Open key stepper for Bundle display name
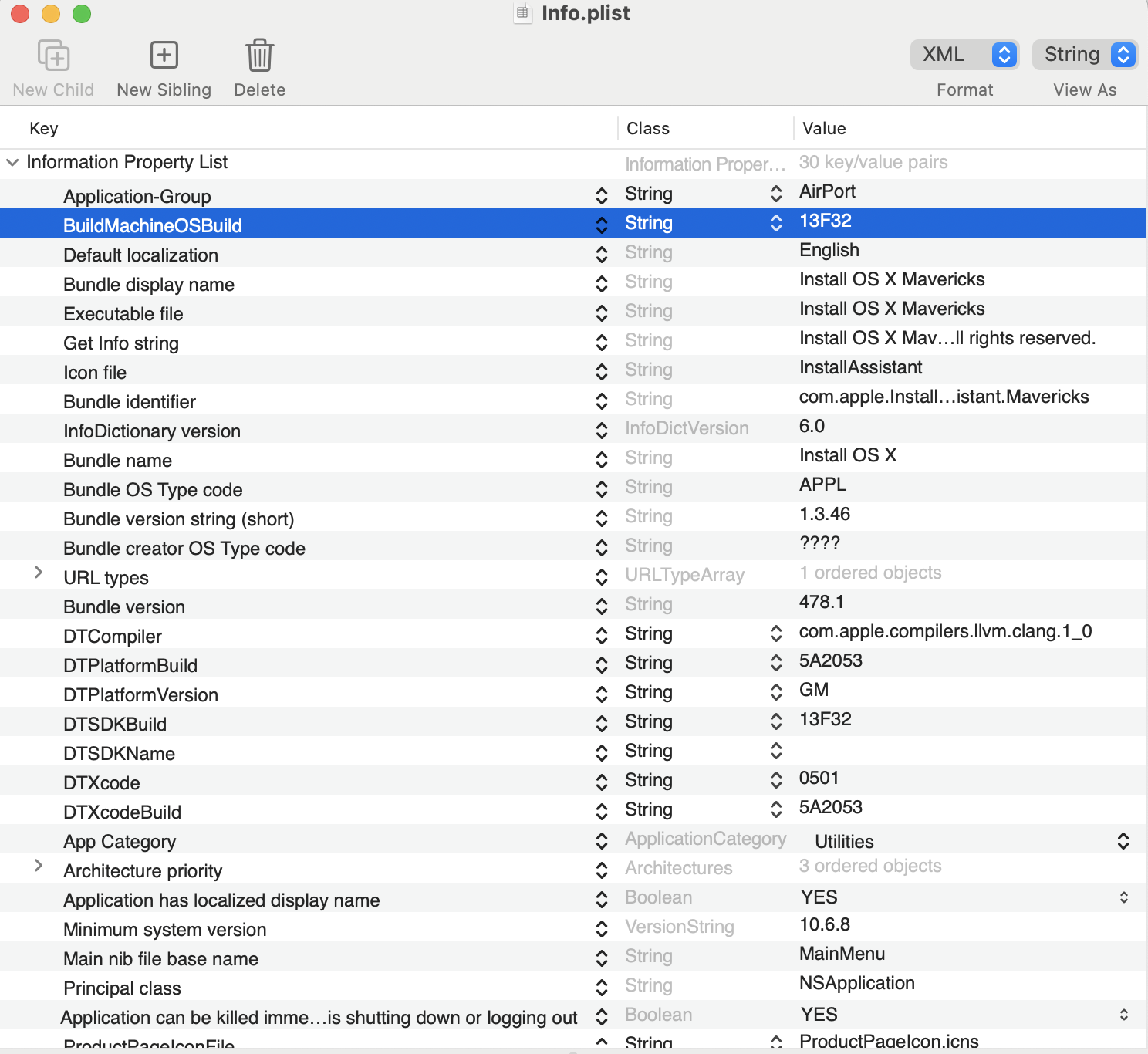This screenshot has height=1054, width=1148. coord(602,284)
